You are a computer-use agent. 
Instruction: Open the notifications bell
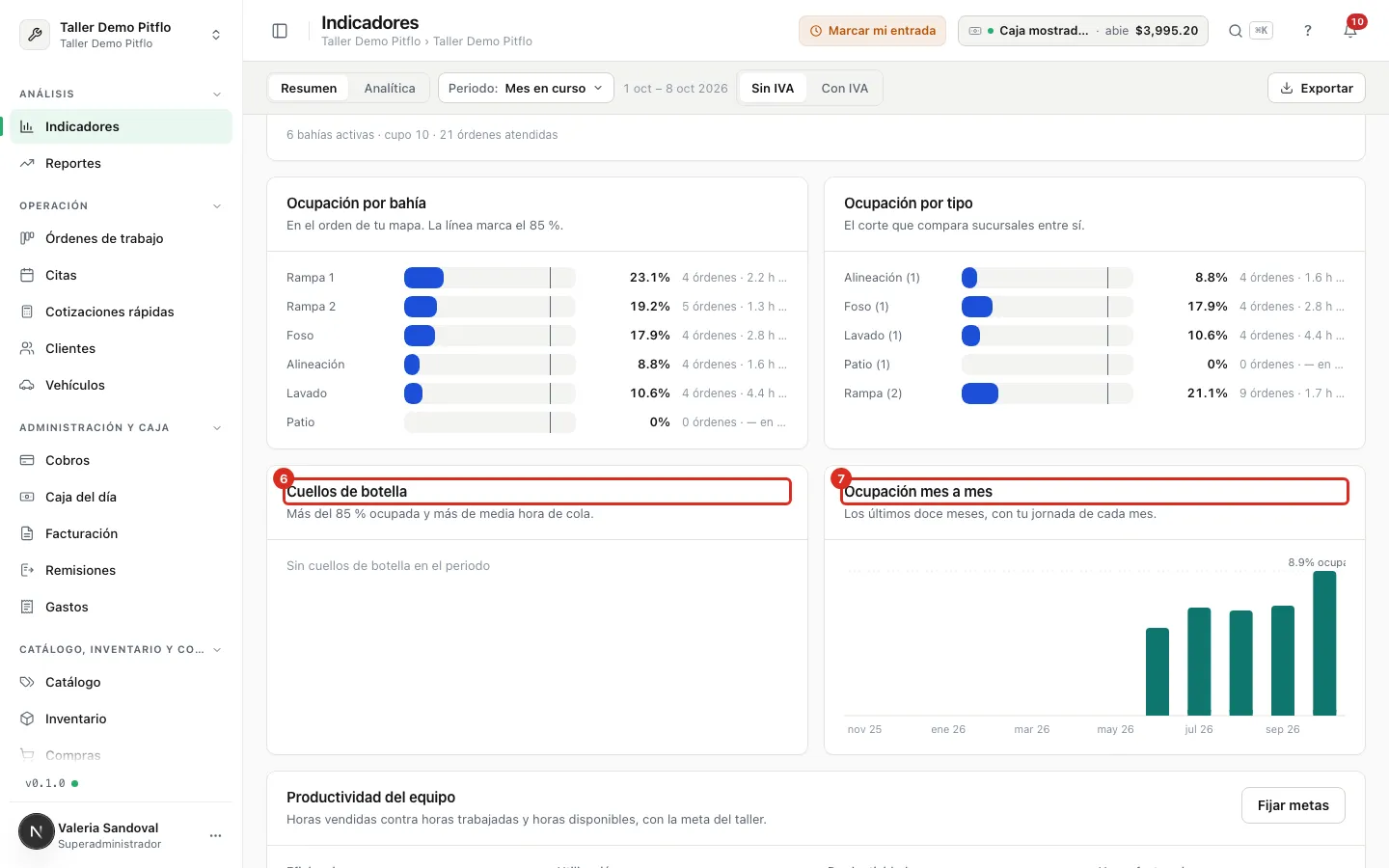tap(1350, 31)
